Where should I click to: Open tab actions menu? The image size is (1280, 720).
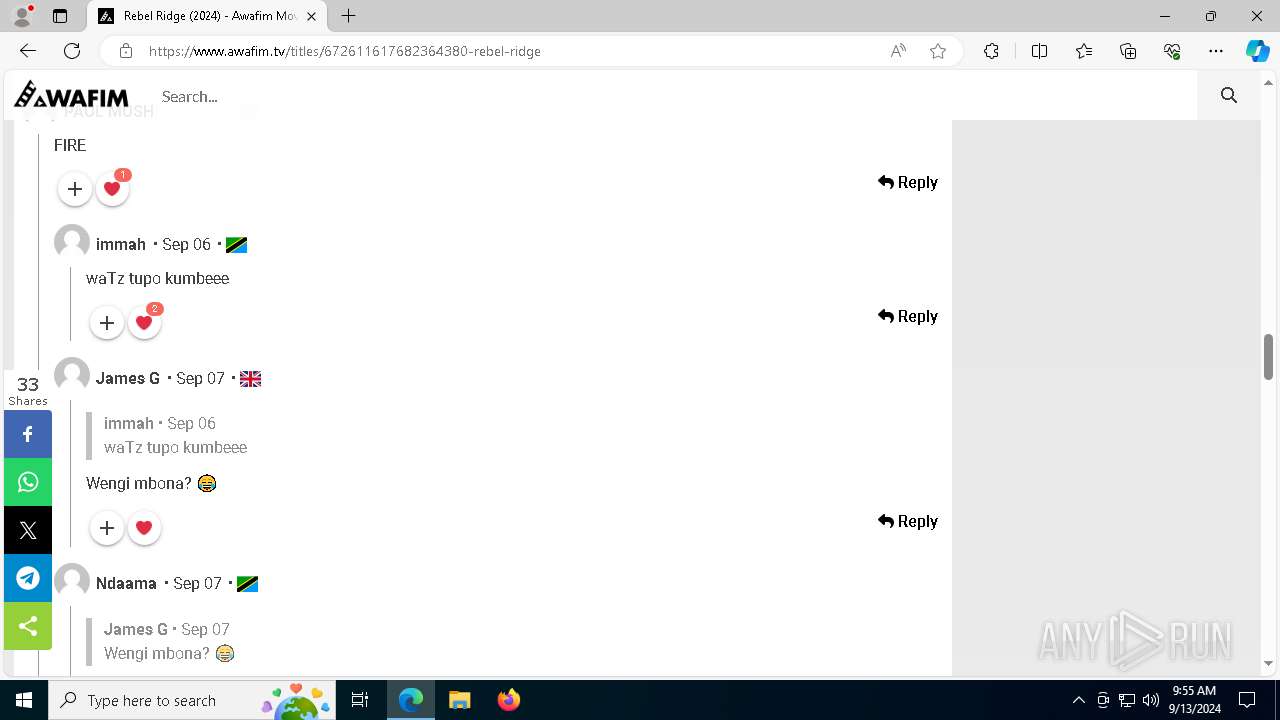click(x=60, y=16)
